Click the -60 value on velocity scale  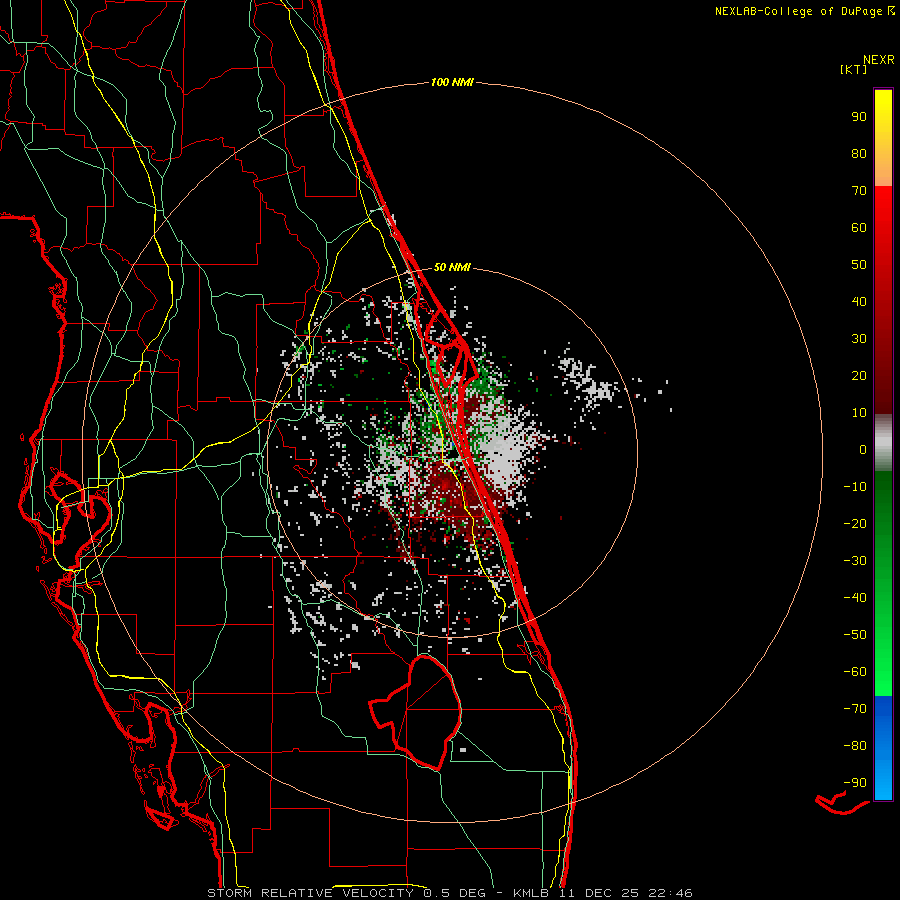[855, 672]
